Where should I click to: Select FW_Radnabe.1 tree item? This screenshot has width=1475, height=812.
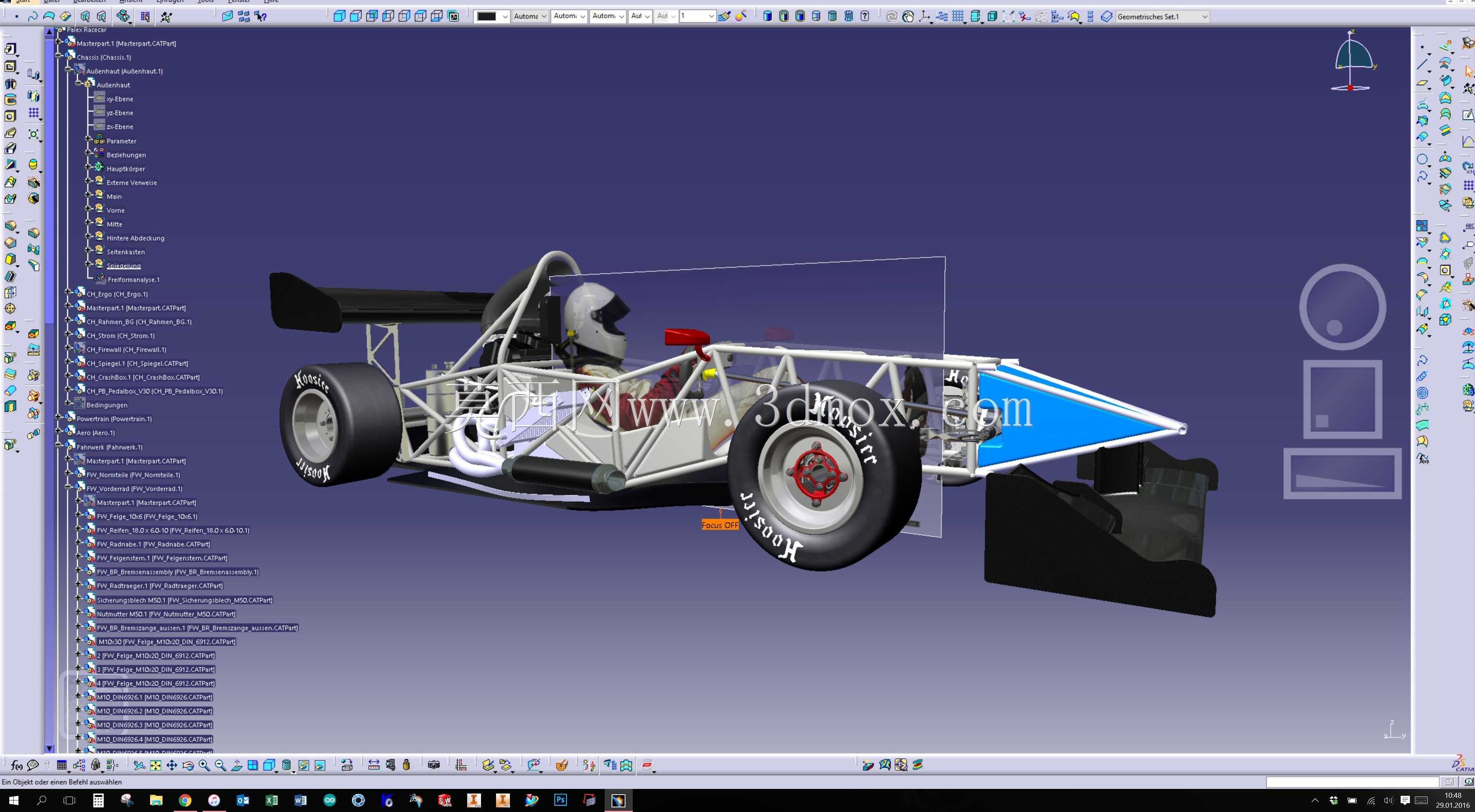coord(153,544)
